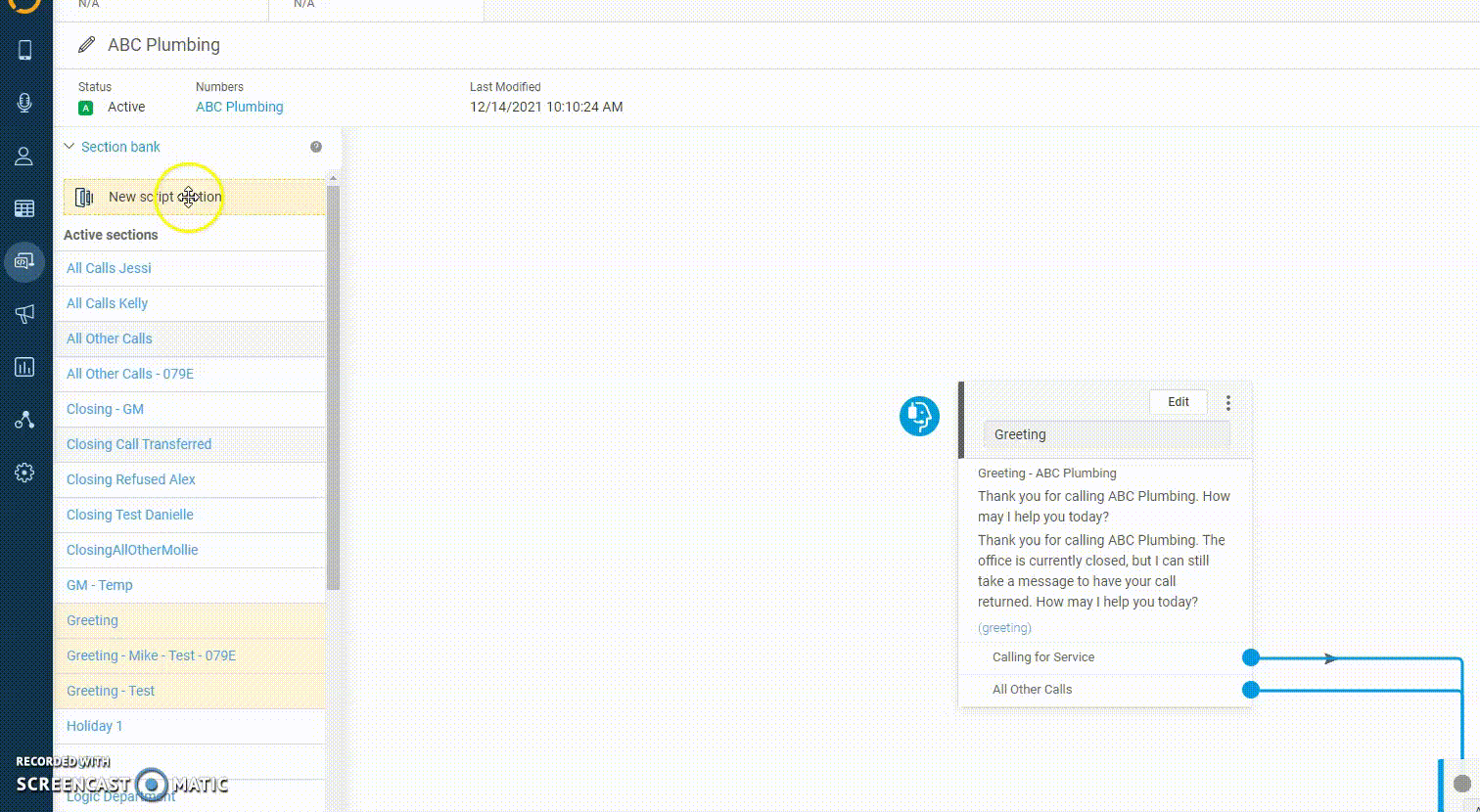Image resolution: width=1480 pixels, height=812 pixels.
Task: Click the mobile phone icon in sidebar
Action: pos(25,51)
